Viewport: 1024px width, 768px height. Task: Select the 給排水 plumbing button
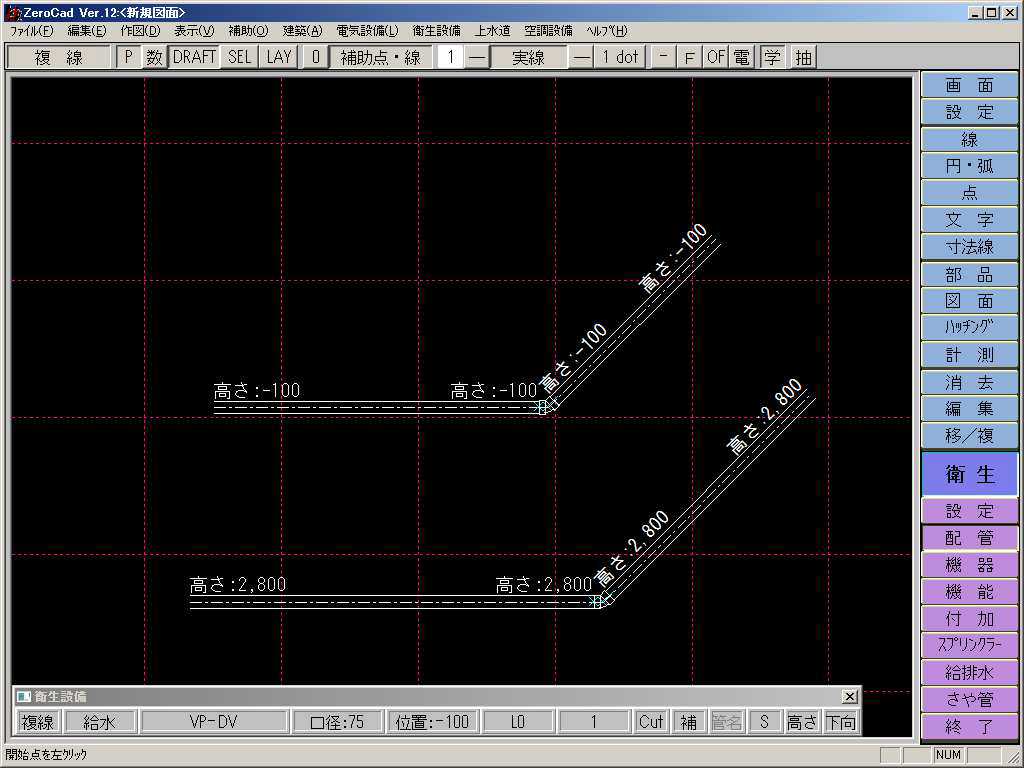coord(969,673)
